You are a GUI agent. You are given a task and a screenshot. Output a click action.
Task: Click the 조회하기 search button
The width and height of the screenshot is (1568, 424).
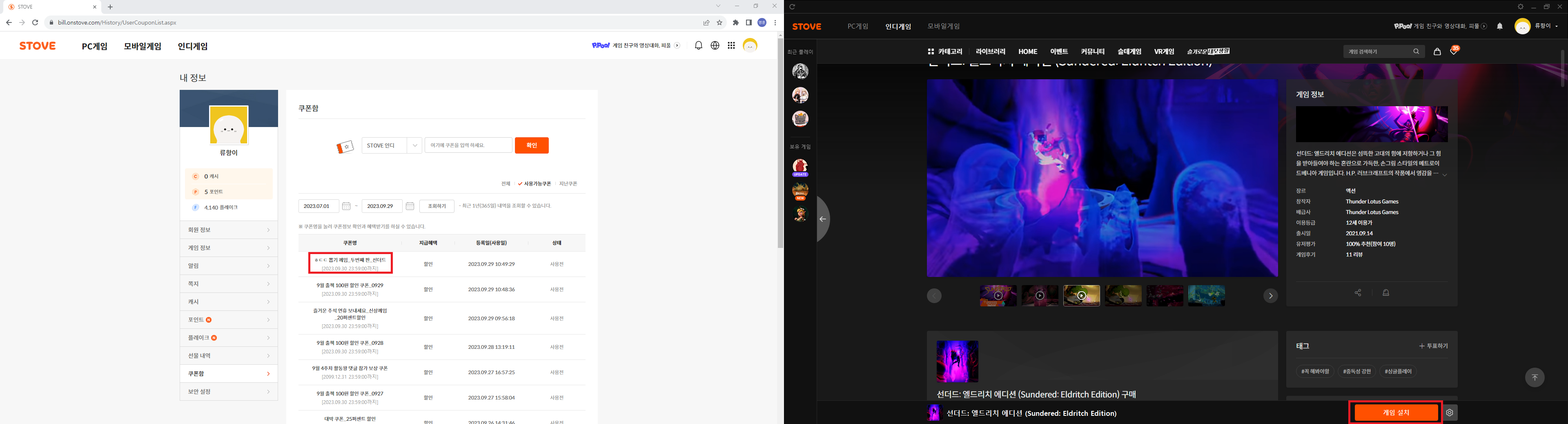point(437,207)
